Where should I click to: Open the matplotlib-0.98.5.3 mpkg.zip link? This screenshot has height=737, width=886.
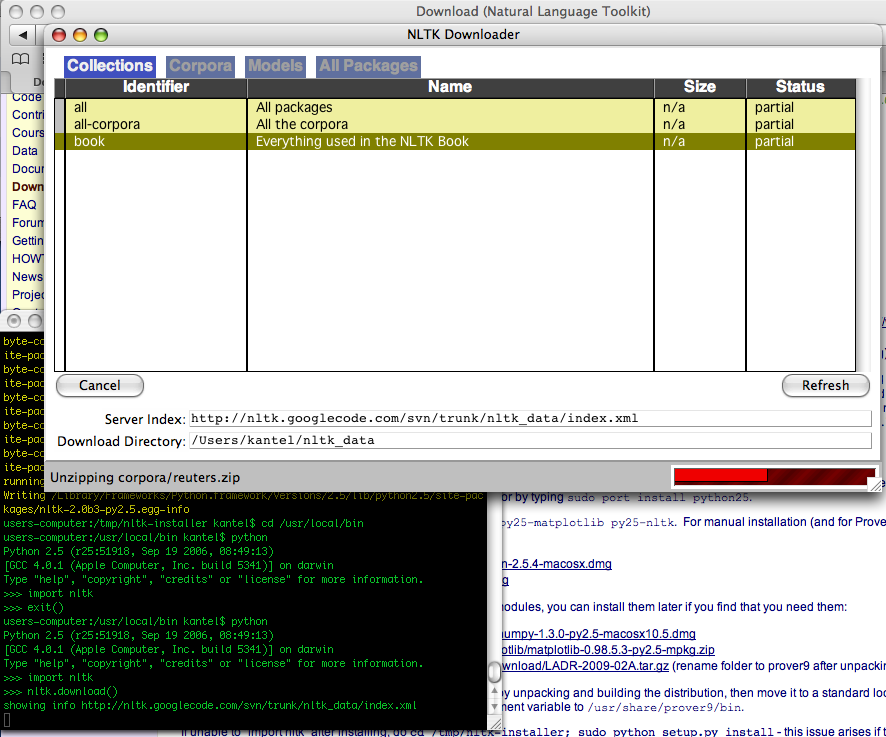609,650
